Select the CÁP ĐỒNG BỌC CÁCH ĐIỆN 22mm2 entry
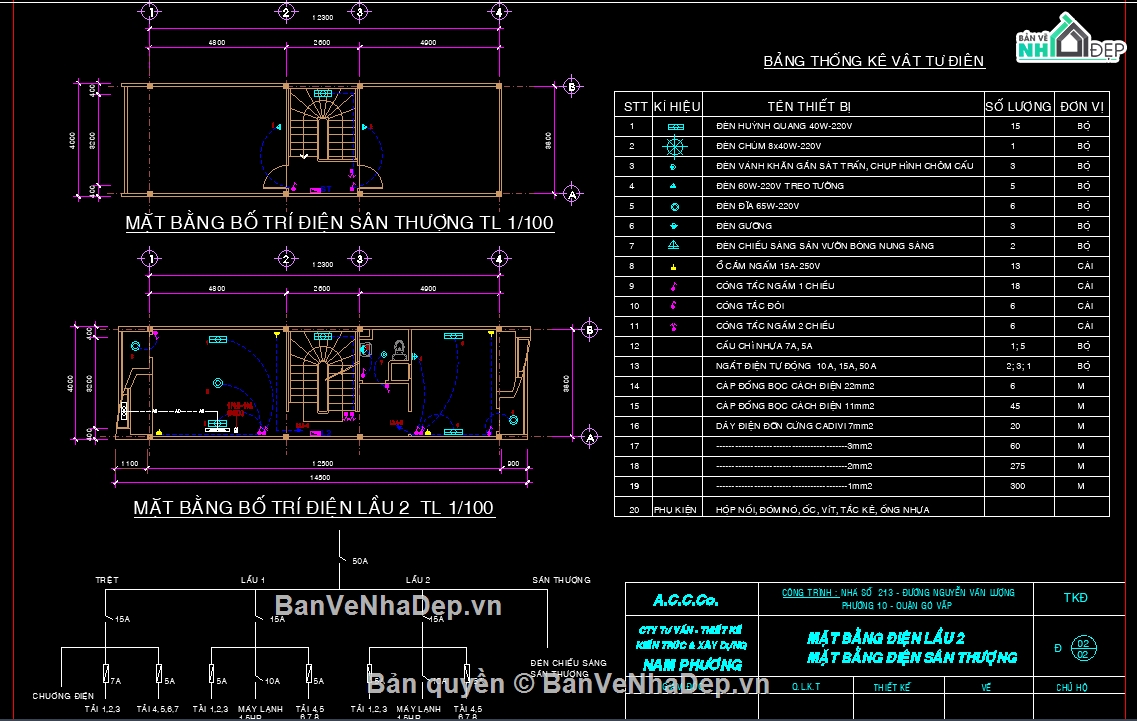The width and height of the screenshot is (1137, 721). [x=795, y=386]
